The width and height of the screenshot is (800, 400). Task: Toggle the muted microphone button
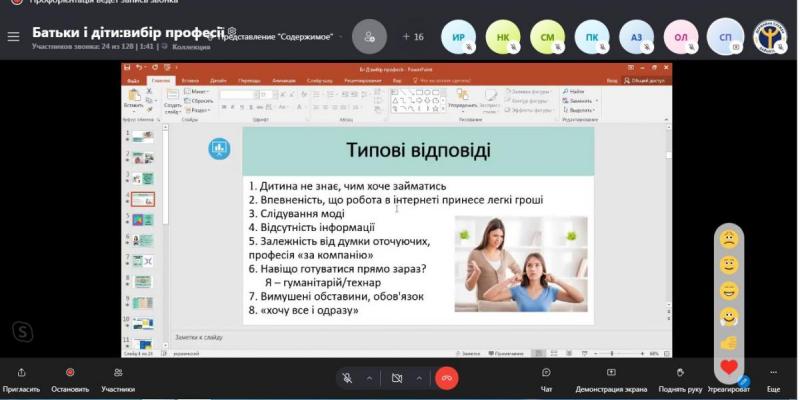tap(347, 378)
